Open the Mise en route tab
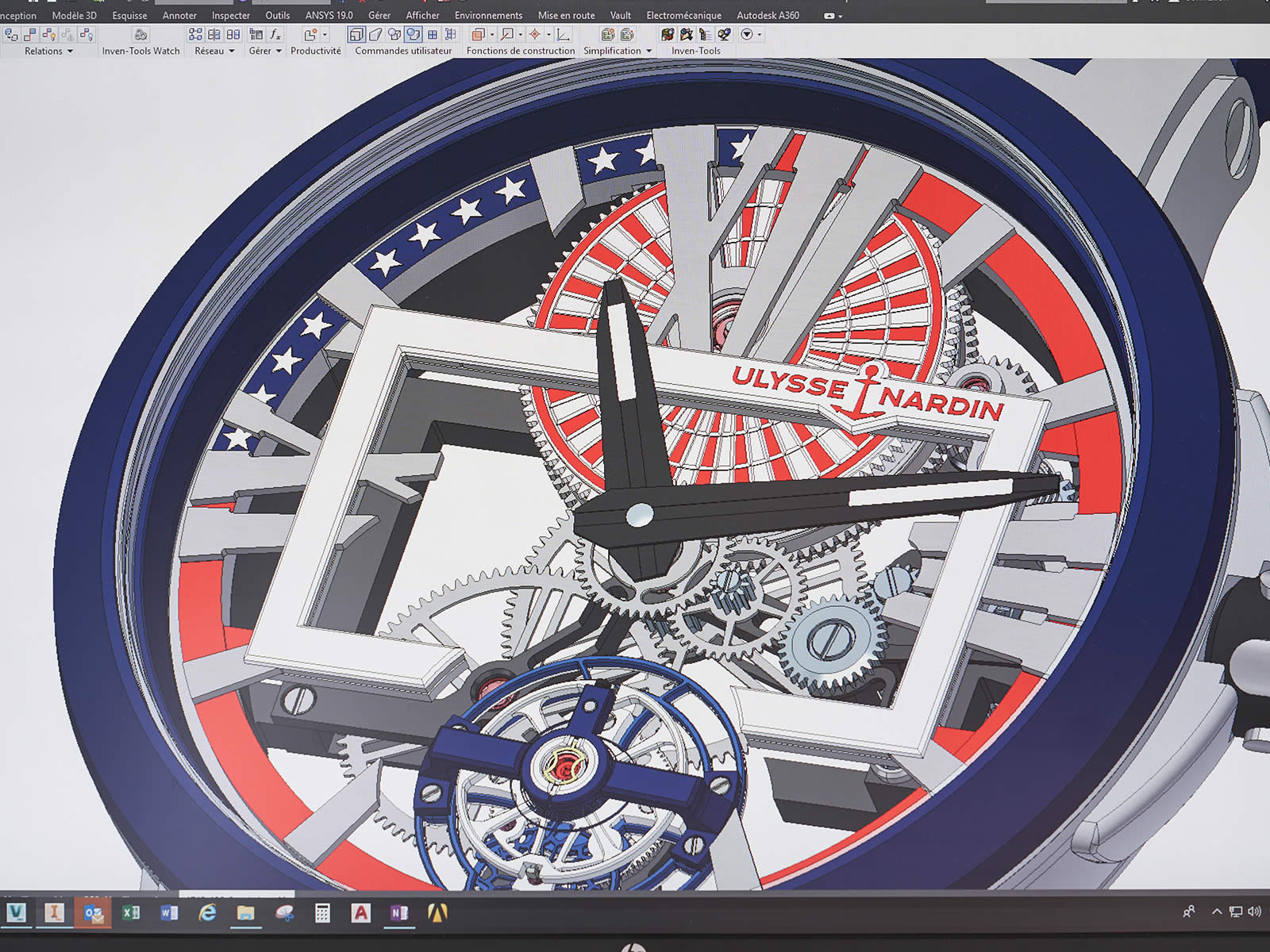Image resolution: width=1270 pixels, height=952 pixels. pyautogui.click(x=567, y=15)
